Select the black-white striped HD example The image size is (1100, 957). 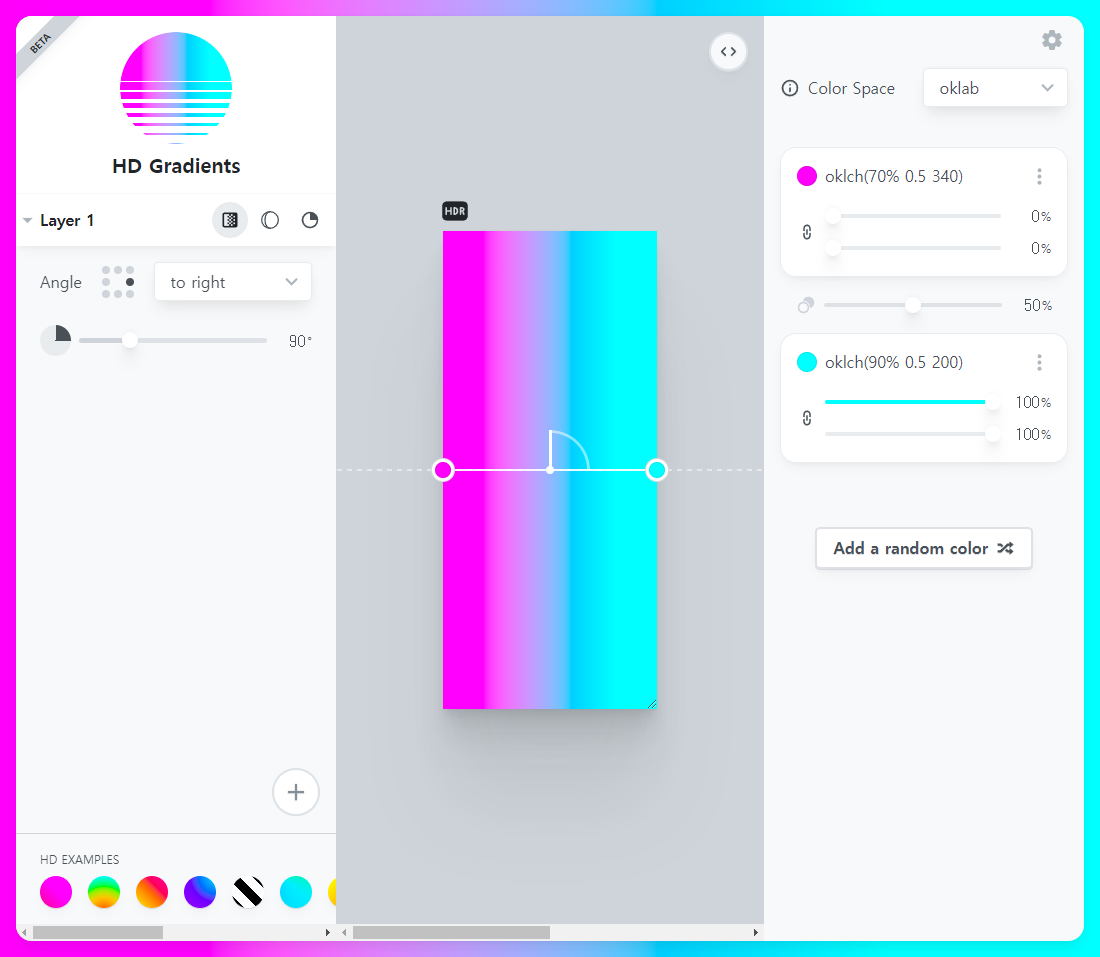pyautogui.click(x=248, y=892)
